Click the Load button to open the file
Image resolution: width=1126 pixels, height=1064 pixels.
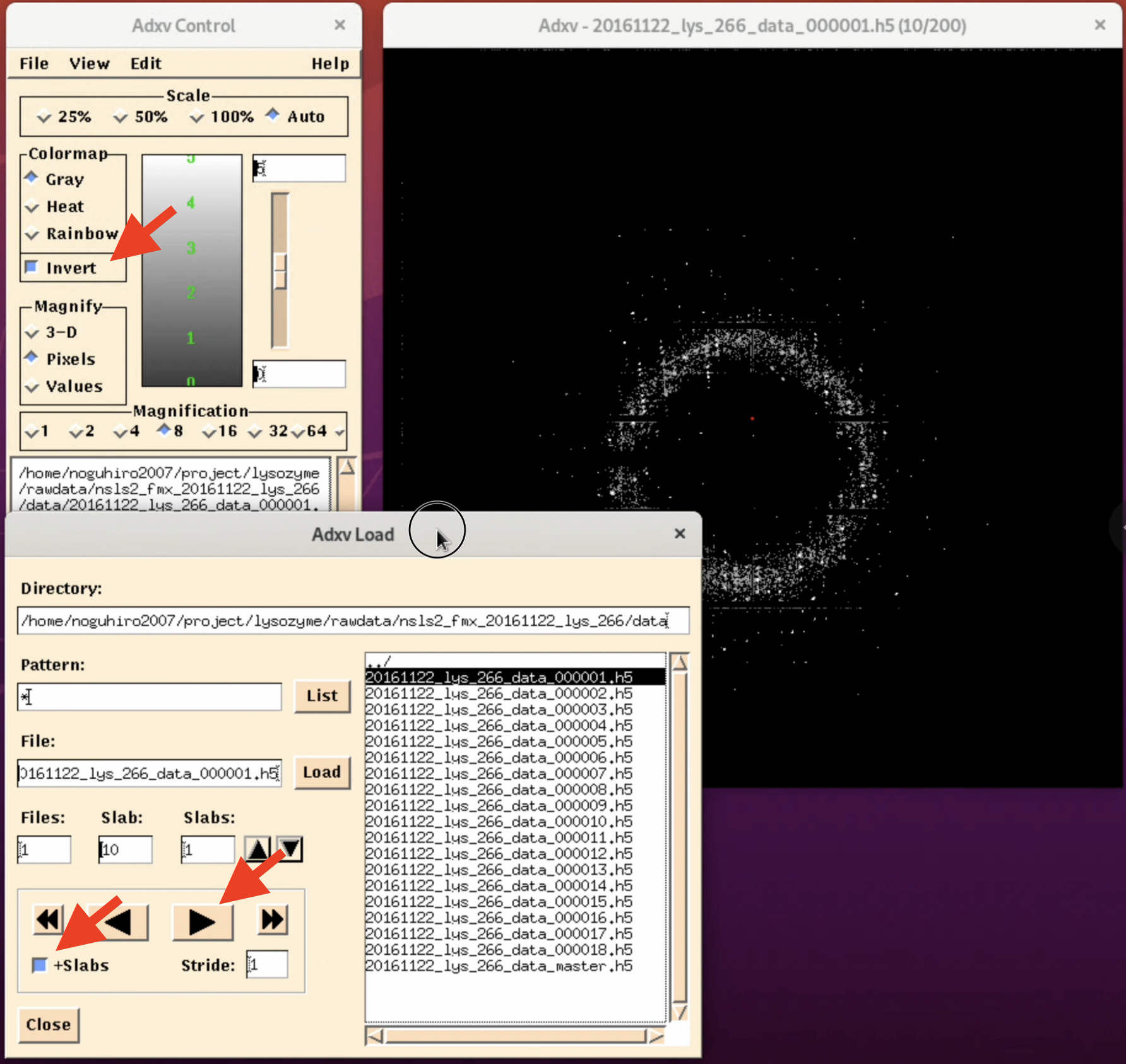coord(322,772)
